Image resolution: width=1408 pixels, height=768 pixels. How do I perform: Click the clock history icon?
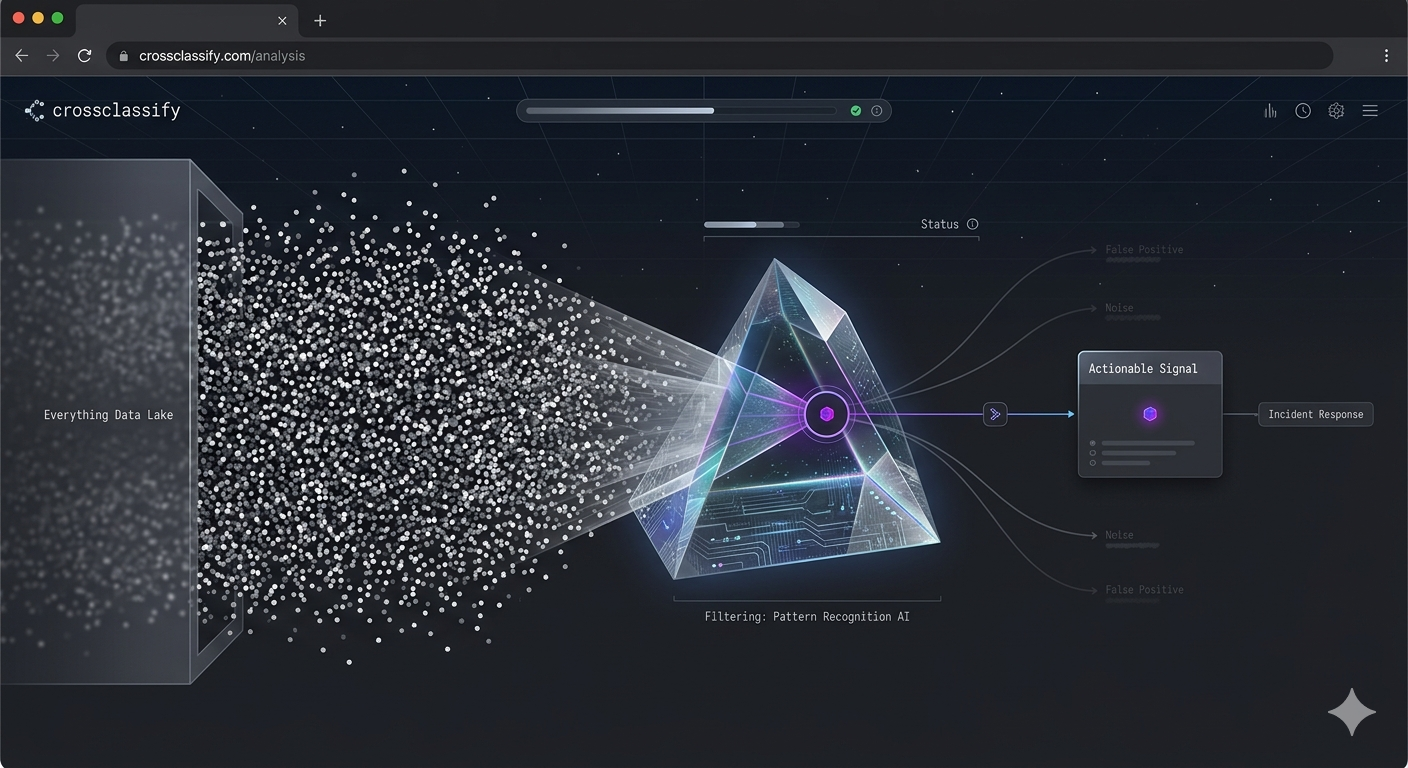[x=1303, y=111]
